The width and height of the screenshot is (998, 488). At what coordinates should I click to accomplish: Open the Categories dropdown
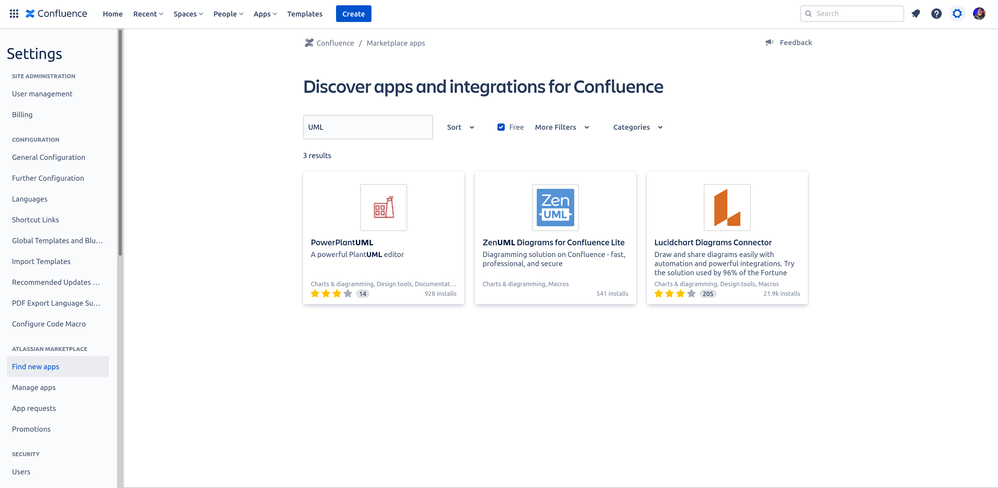click(638, 127)
